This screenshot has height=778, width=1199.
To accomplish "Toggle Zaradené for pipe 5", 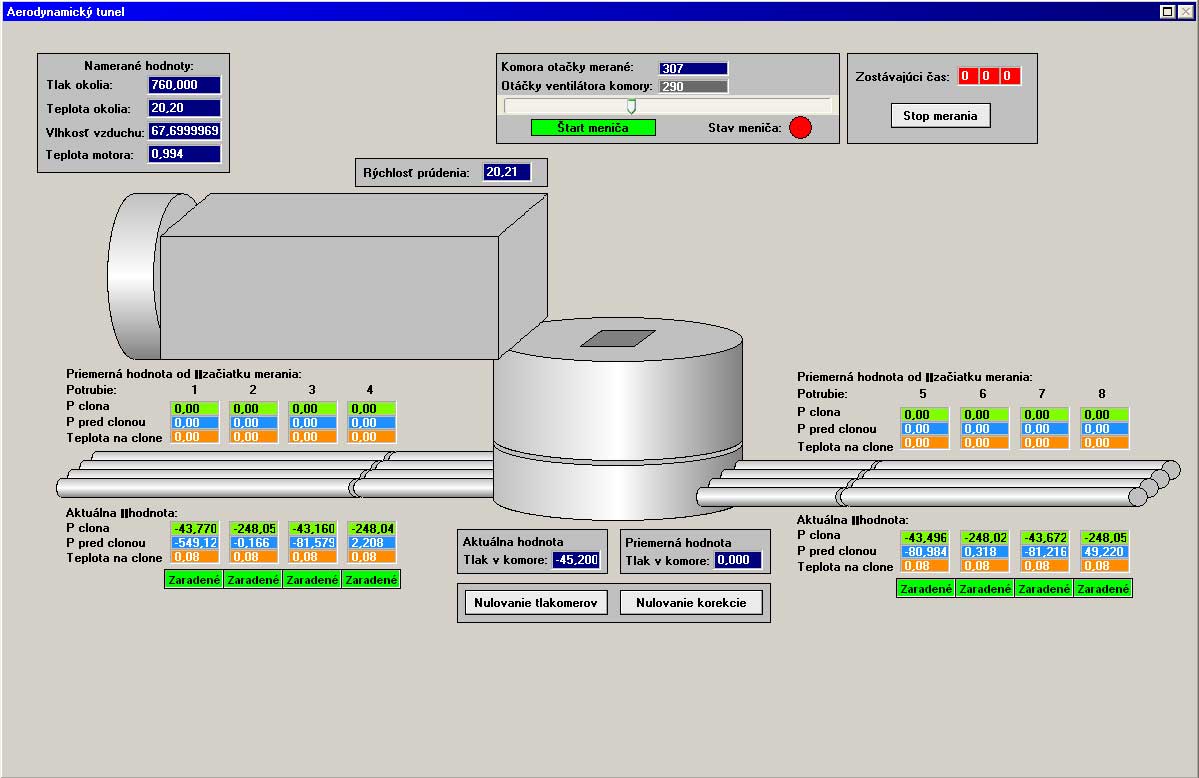I will [925, 589].
